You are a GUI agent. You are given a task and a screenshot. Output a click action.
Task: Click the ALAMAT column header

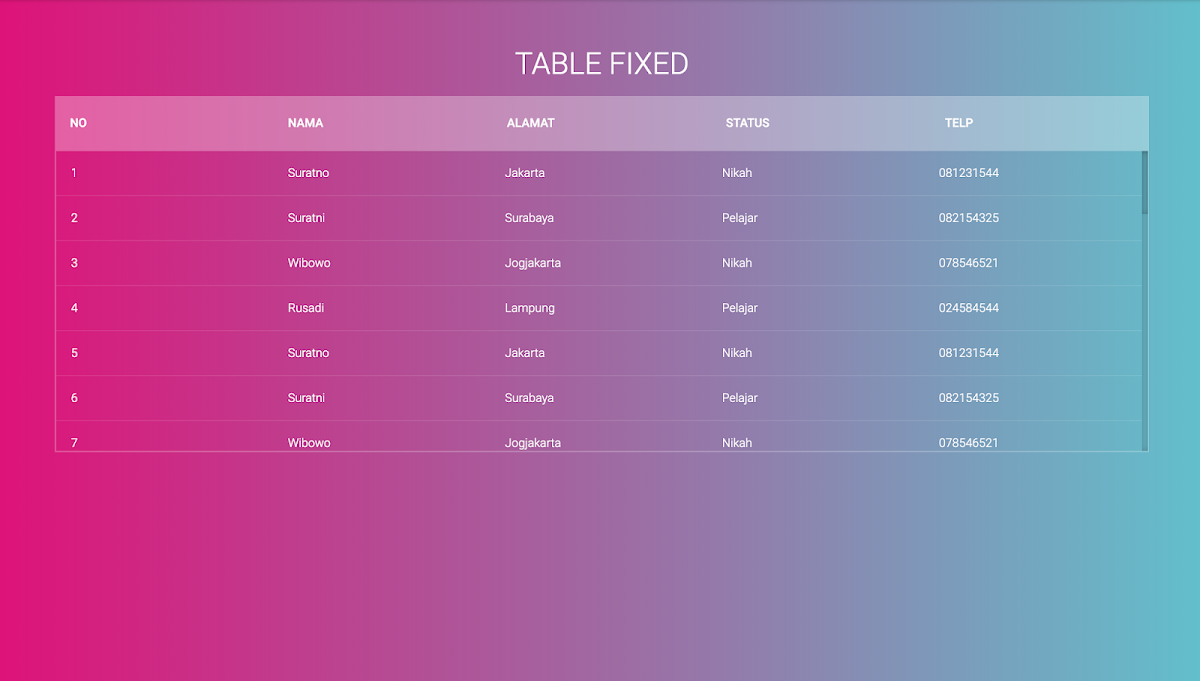click(x=530, y=123)
